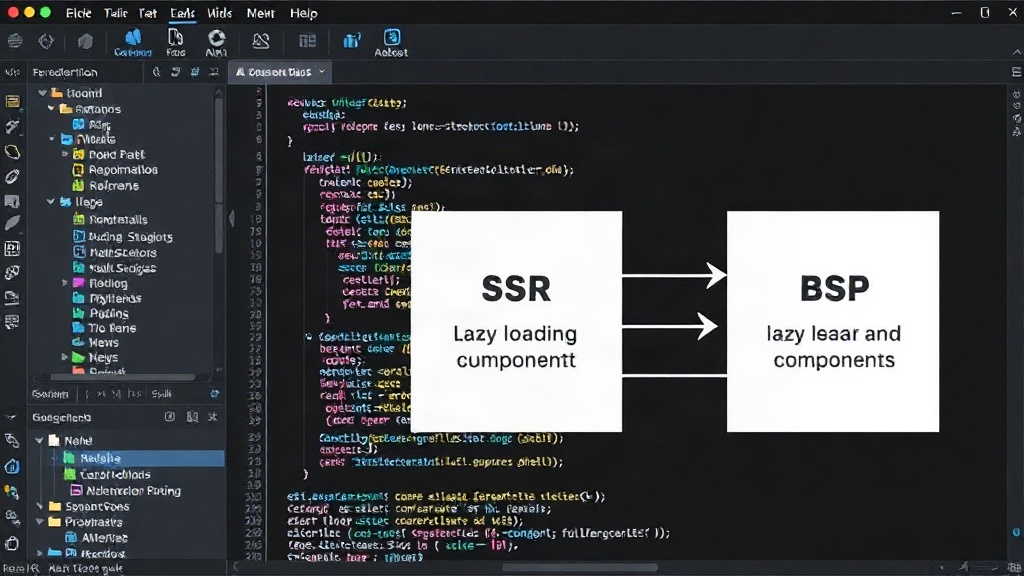
Task: Select Ademnrior Paring item
Action: [133, 490]
